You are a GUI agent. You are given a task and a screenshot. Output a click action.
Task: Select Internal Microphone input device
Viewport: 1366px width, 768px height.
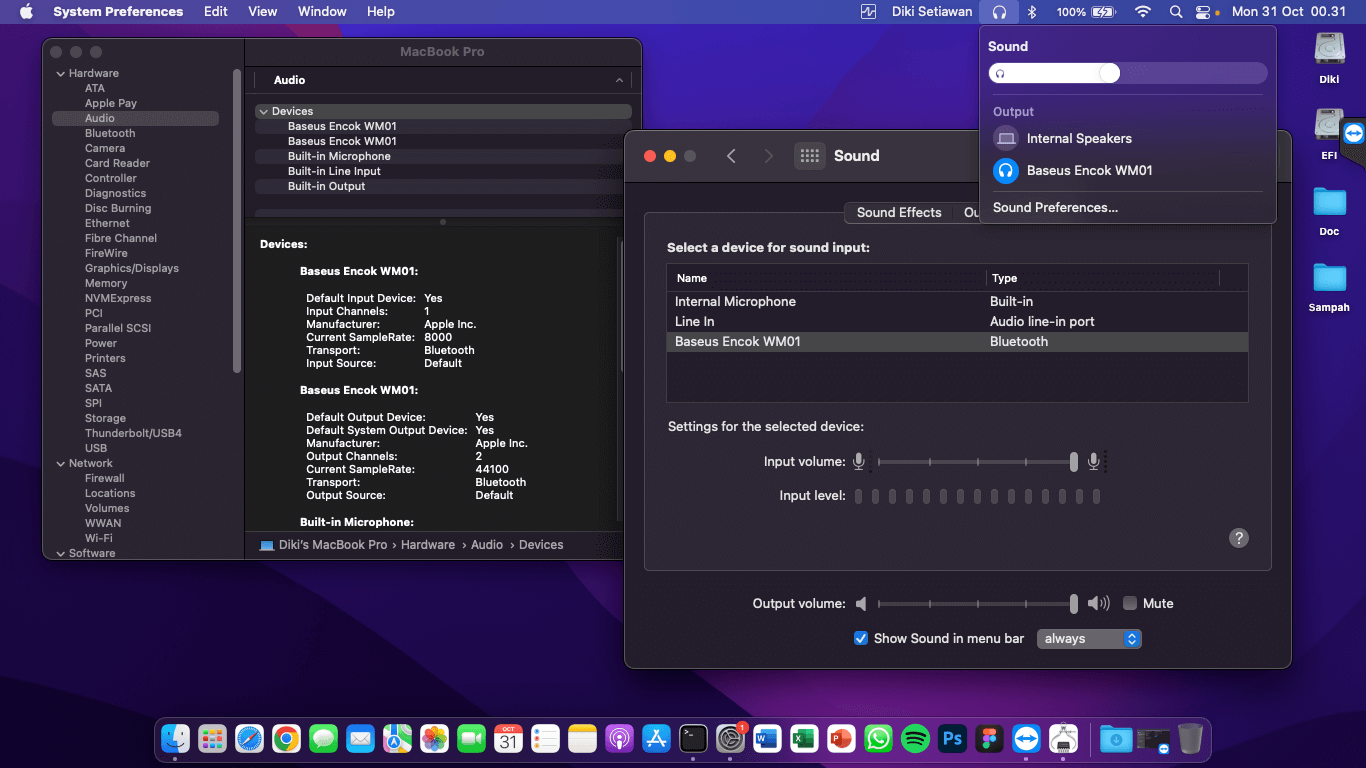pyautogui.click(x=735, y=301)
